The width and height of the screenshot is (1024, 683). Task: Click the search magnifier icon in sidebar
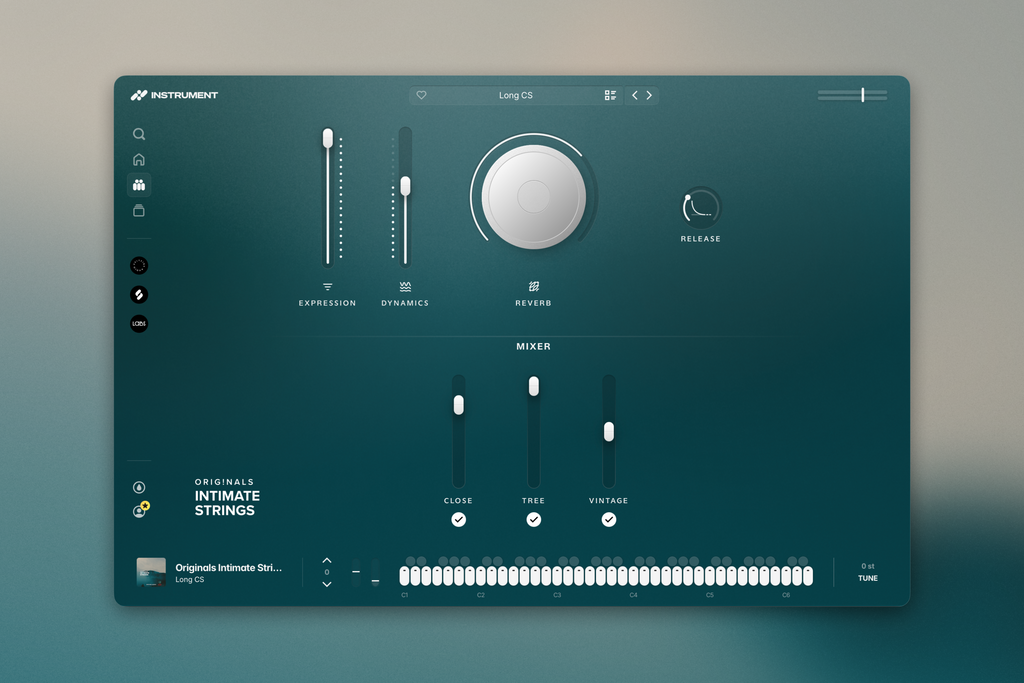[139, 134]
